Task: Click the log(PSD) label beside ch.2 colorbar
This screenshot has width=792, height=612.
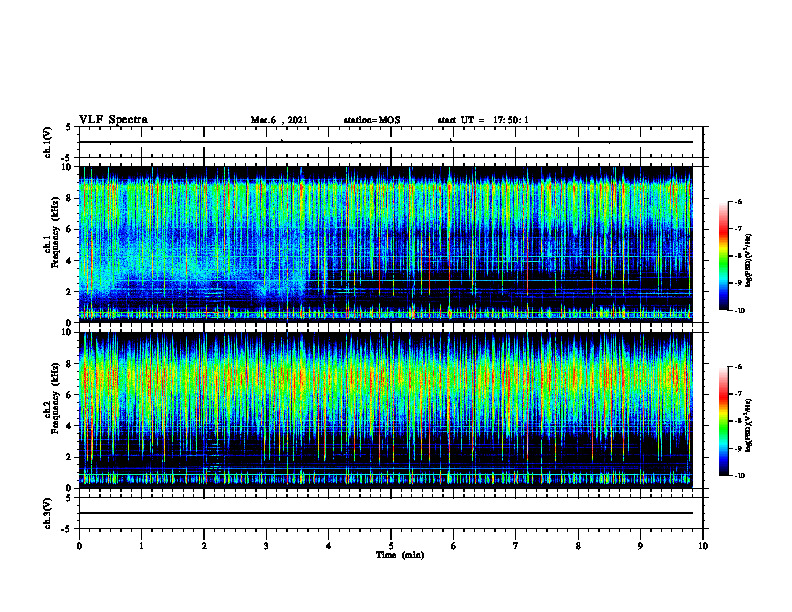Action: pos(749,424)
